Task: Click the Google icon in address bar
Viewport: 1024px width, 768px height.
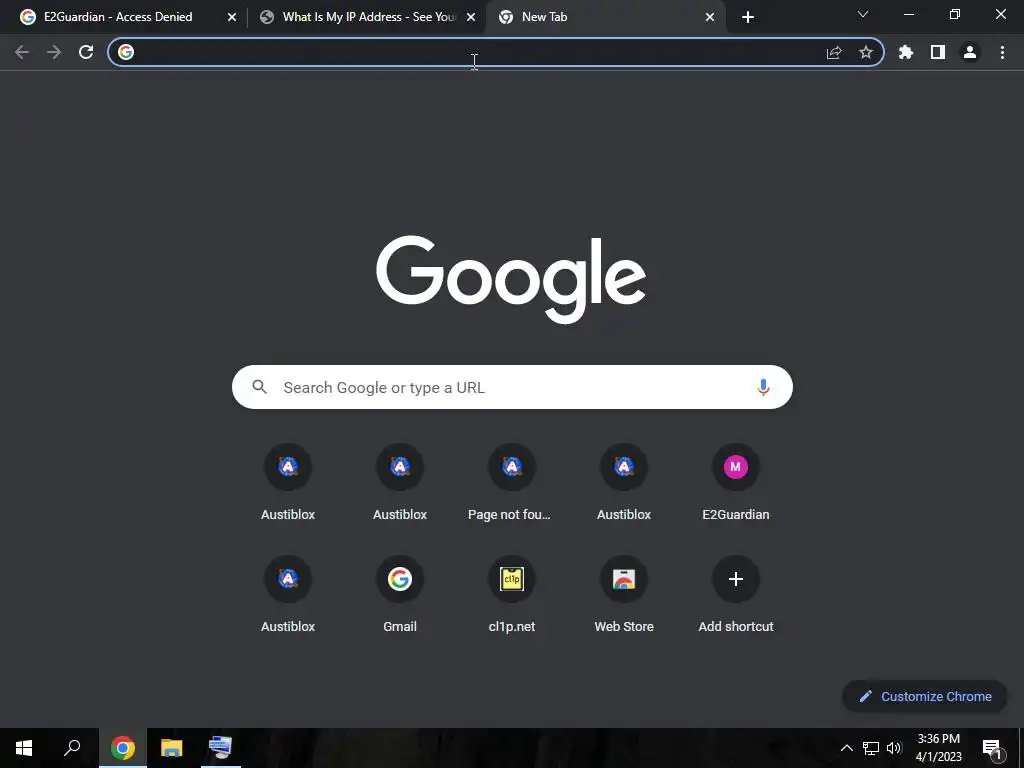Action: (x=126, y=52)
